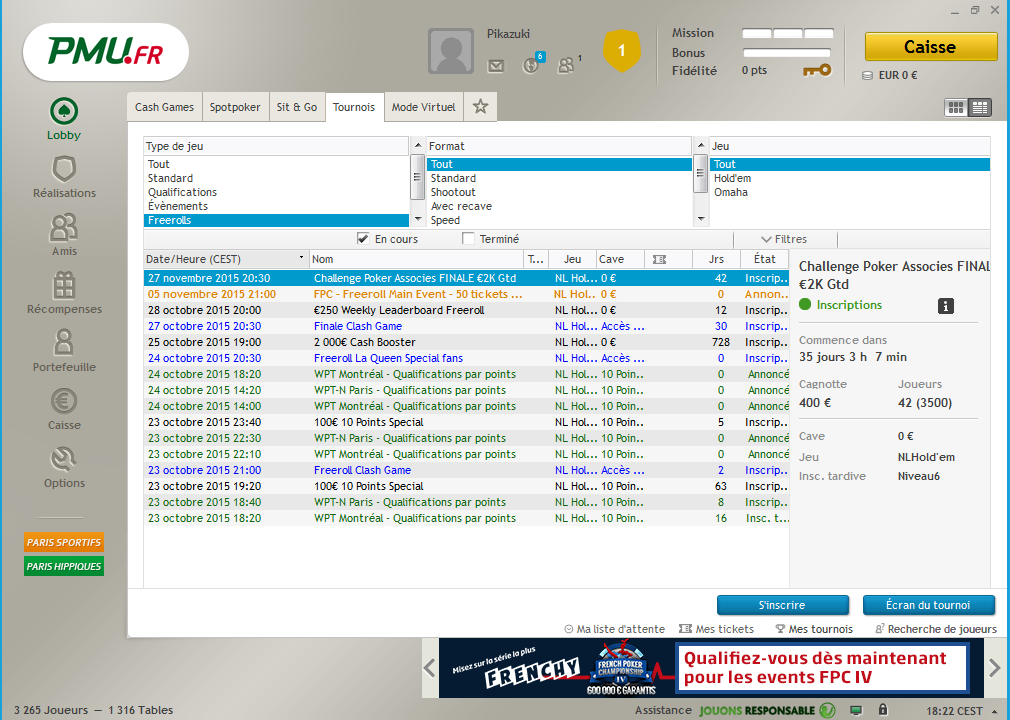
Task: Select €250 Weekly Leaderboard Freeroll row
Action: (466, 310)
